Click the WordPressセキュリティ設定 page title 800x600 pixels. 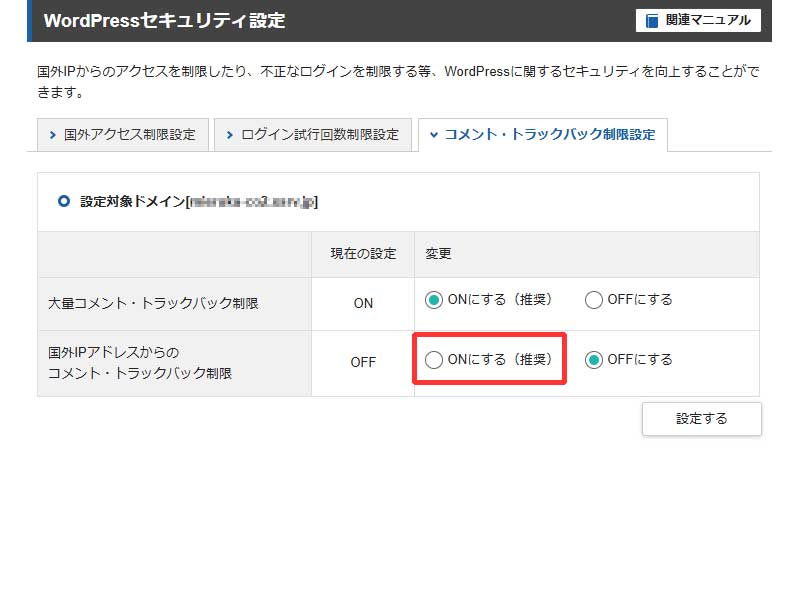coord(164,21)
